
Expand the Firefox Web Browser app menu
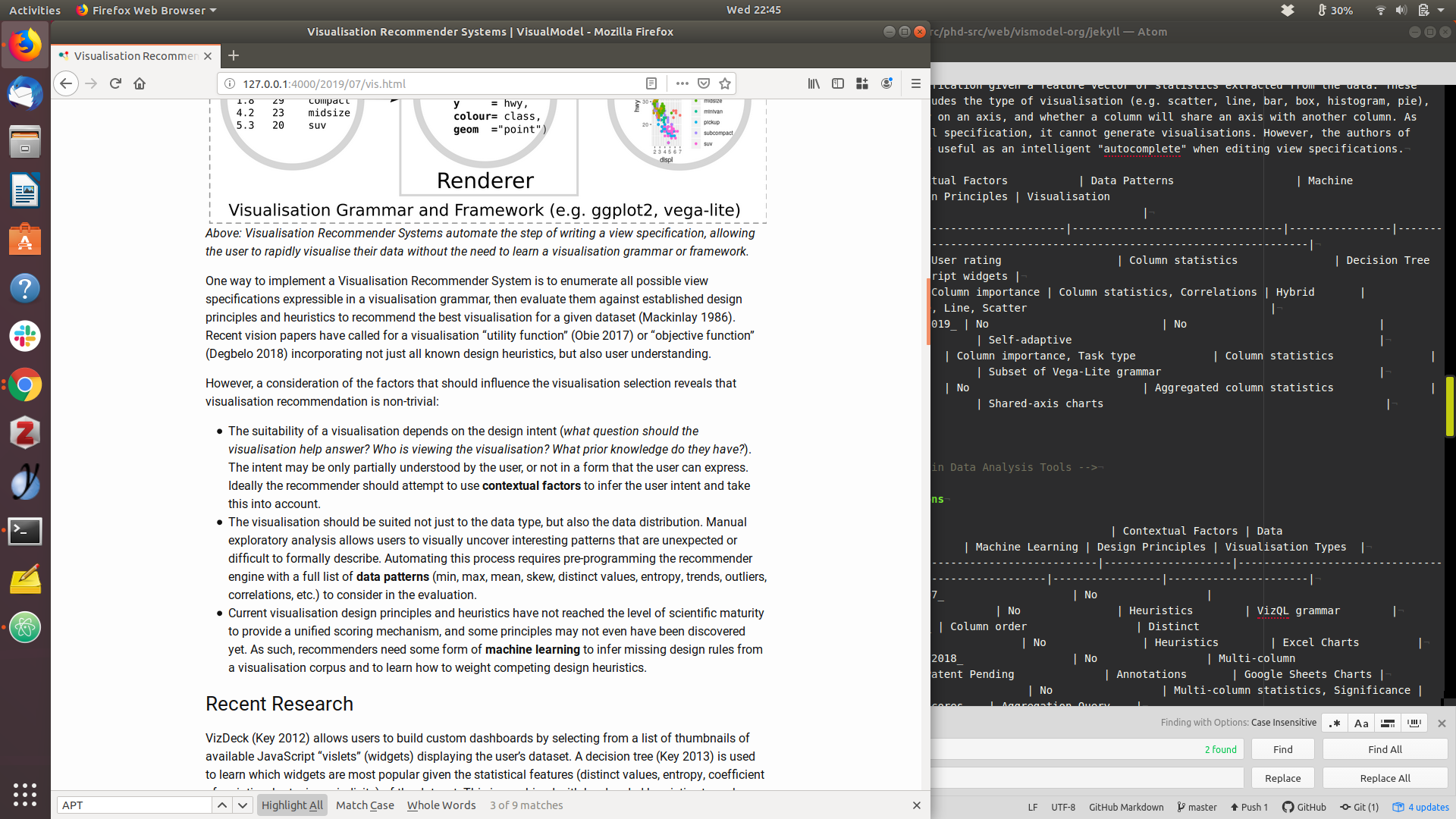coord(146,10)
